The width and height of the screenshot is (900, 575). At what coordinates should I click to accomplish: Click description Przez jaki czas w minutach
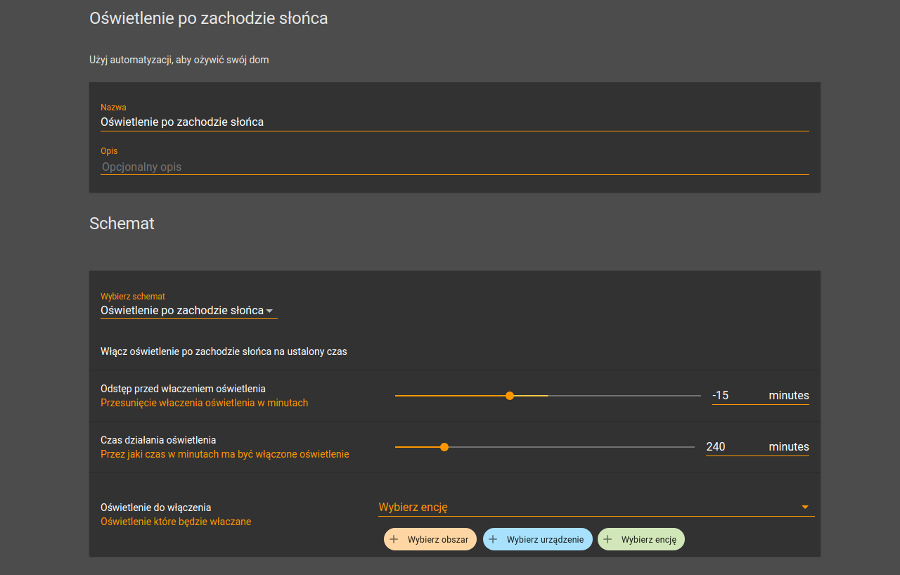(x=224, y=454)
